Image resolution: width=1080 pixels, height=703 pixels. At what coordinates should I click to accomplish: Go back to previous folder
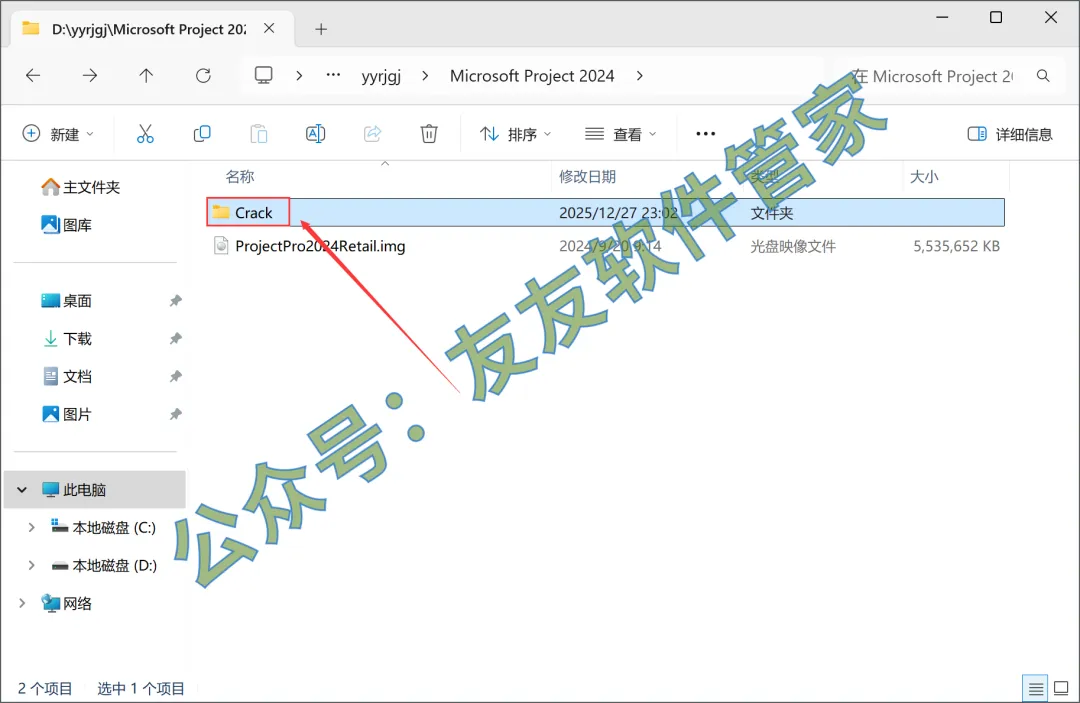point(33,76)
